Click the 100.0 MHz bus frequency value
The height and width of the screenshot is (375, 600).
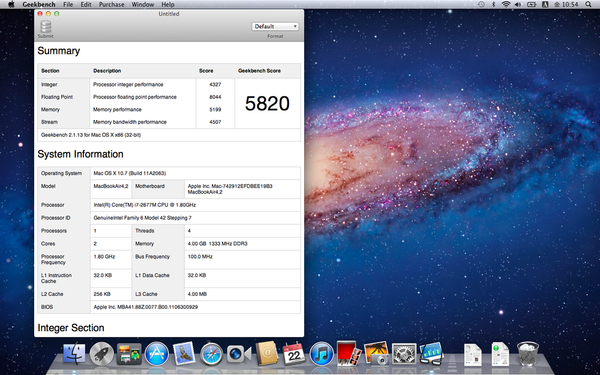tap(200, 257)
